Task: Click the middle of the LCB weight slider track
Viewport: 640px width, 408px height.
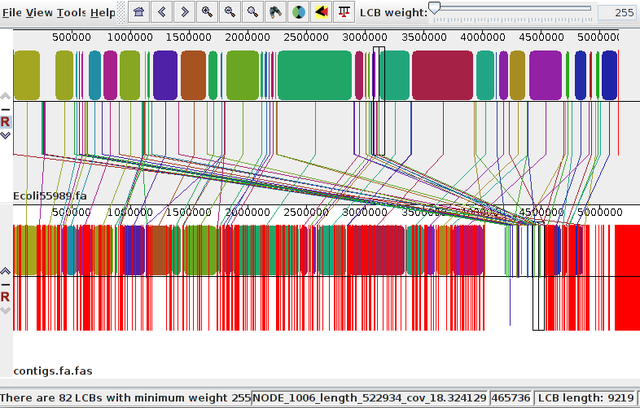Action: 512,8
